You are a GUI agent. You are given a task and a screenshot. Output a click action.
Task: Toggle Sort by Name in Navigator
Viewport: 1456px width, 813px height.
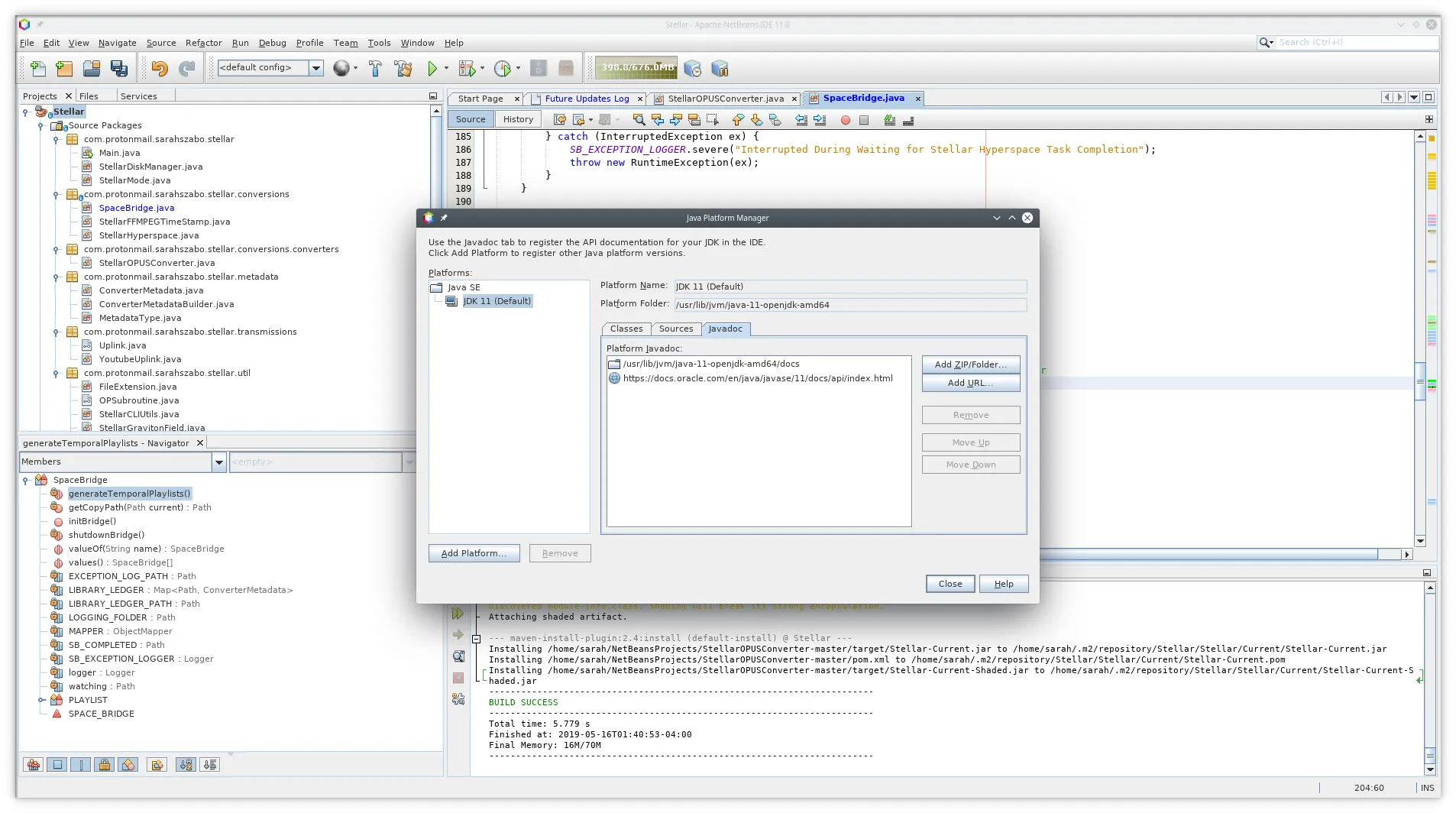tap(186, 765)
